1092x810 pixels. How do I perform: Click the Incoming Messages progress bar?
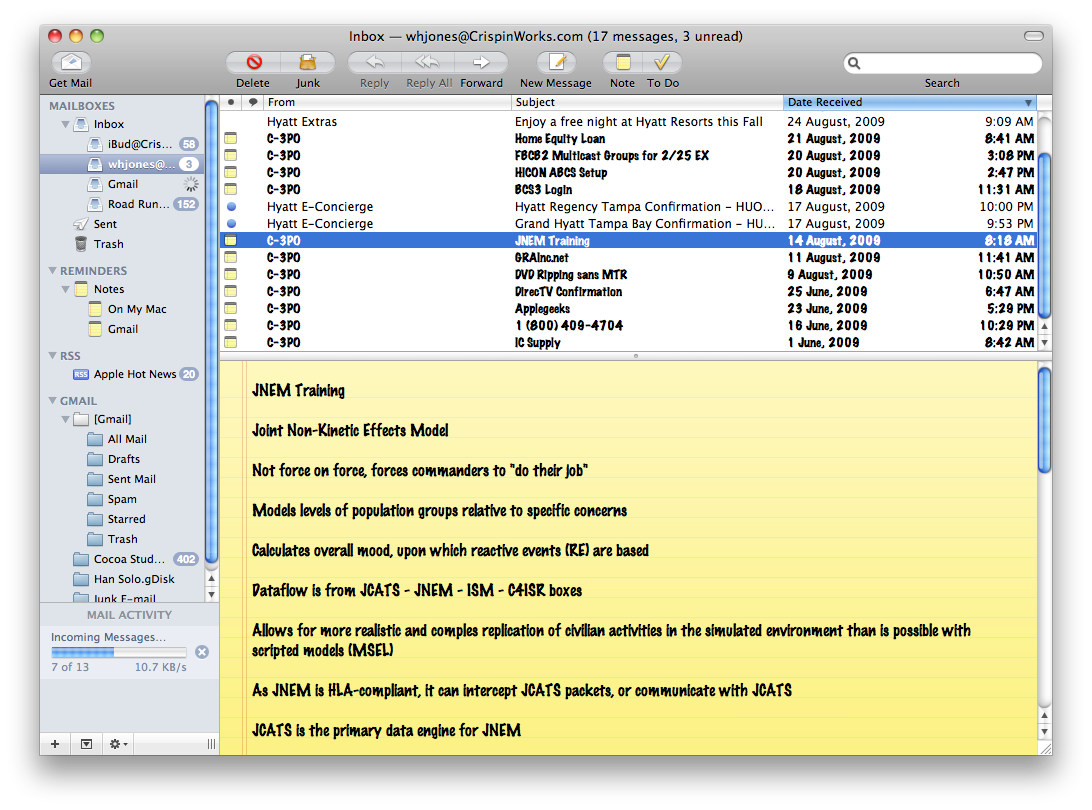pyautogui.click(x=118, y=653)
